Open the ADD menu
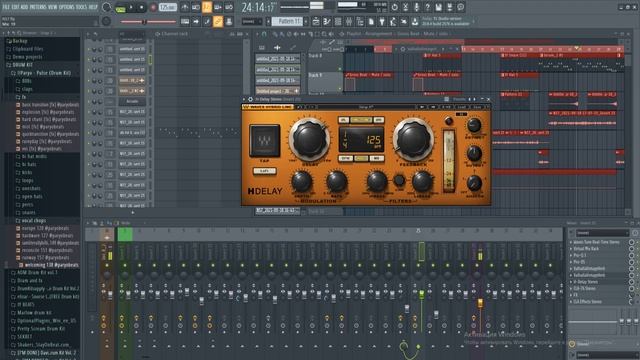The image size is (640, 360). click(24, 7)
